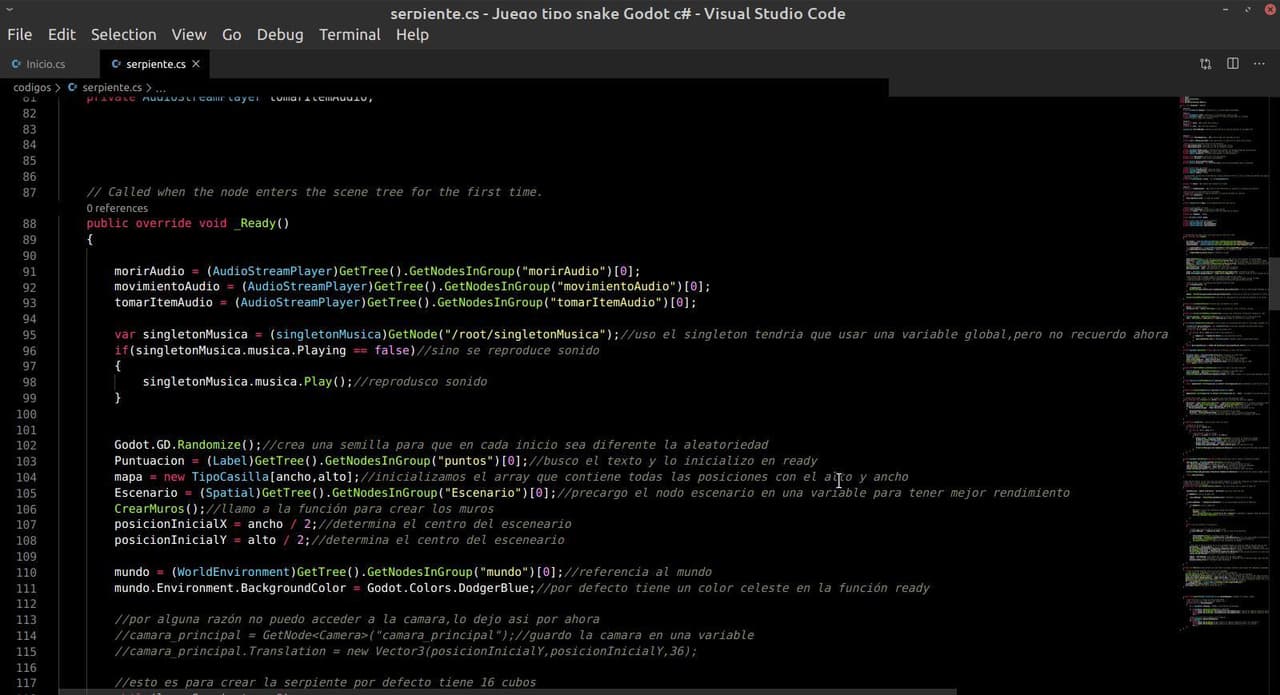Image resolution: width=1280 pixels, height=695 pixels.
Task: Open changes compare icon in editor toolbar
Action: pyautogui.click(x=1206, y=64)
